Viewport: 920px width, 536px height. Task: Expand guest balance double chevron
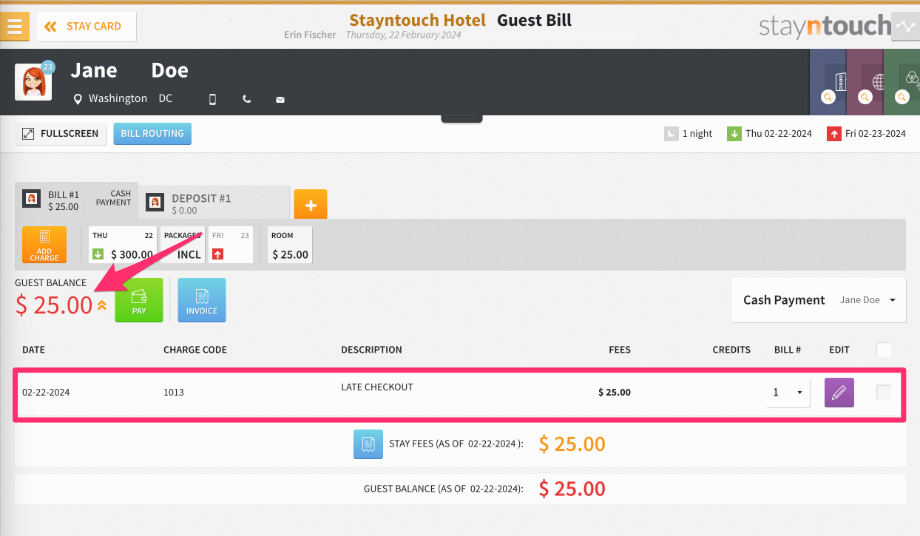[x=102, y=305]
